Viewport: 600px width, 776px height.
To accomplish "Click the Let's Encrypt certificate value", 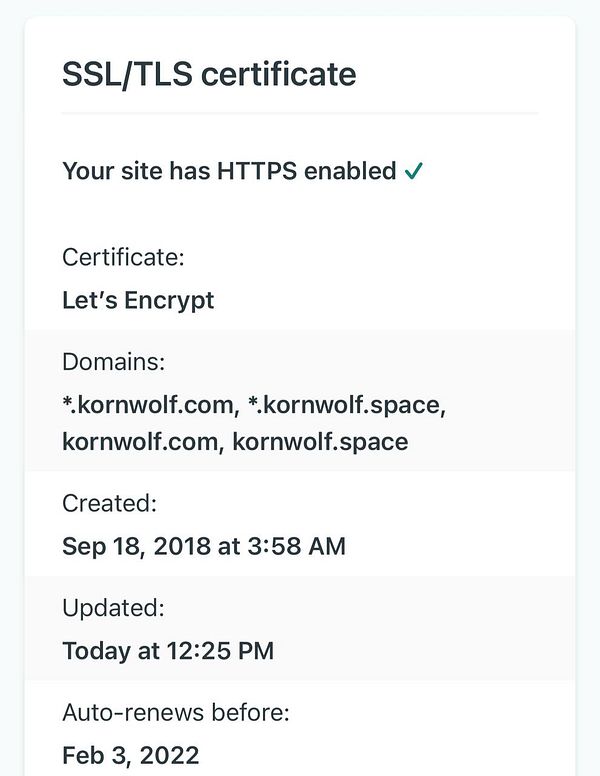I will click(138, 300).
